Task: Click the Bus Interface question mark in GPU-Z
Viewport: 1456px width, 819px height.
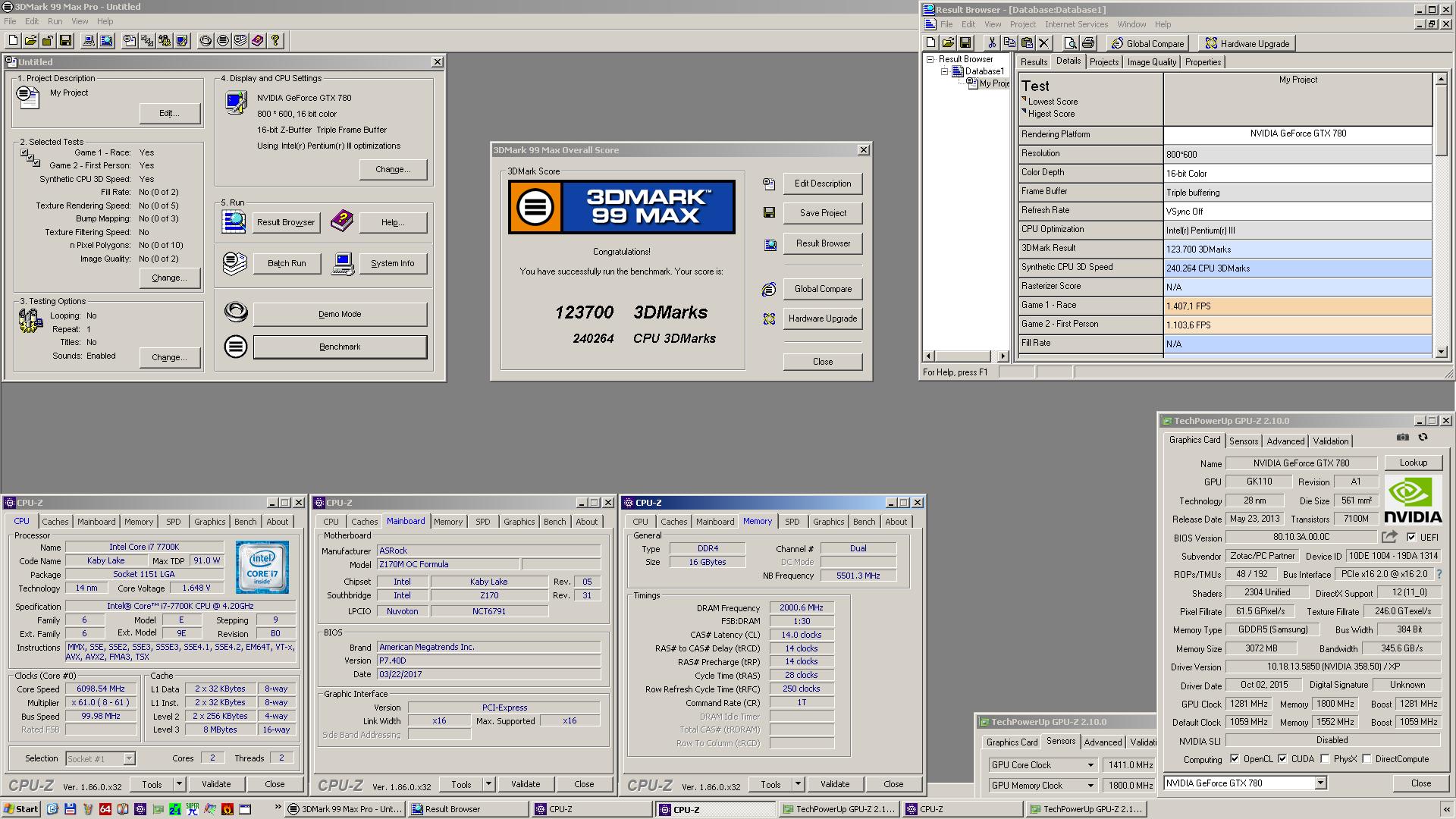Action: (x=1439, y=574)
